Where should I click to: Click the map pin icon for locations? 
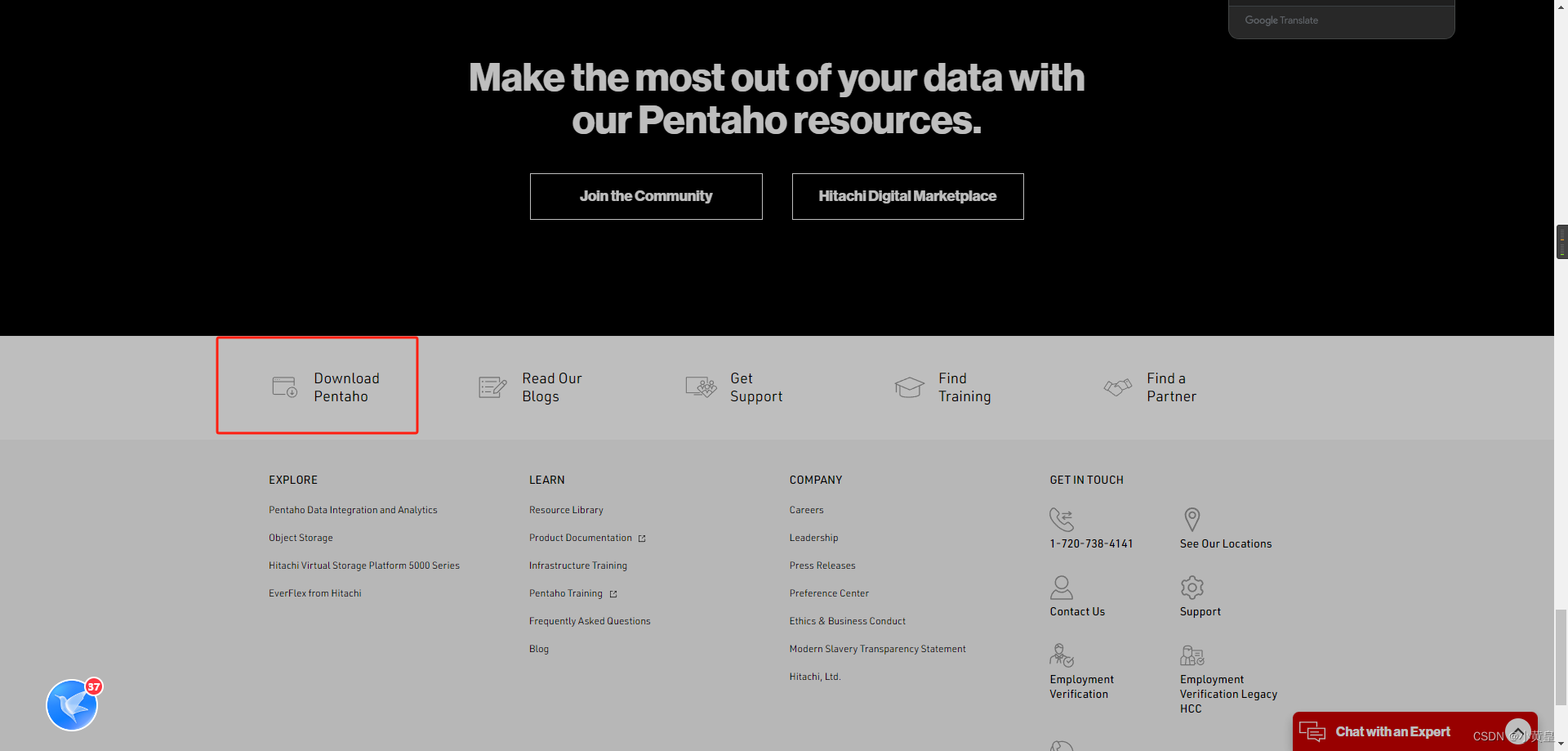(1192, 520)
